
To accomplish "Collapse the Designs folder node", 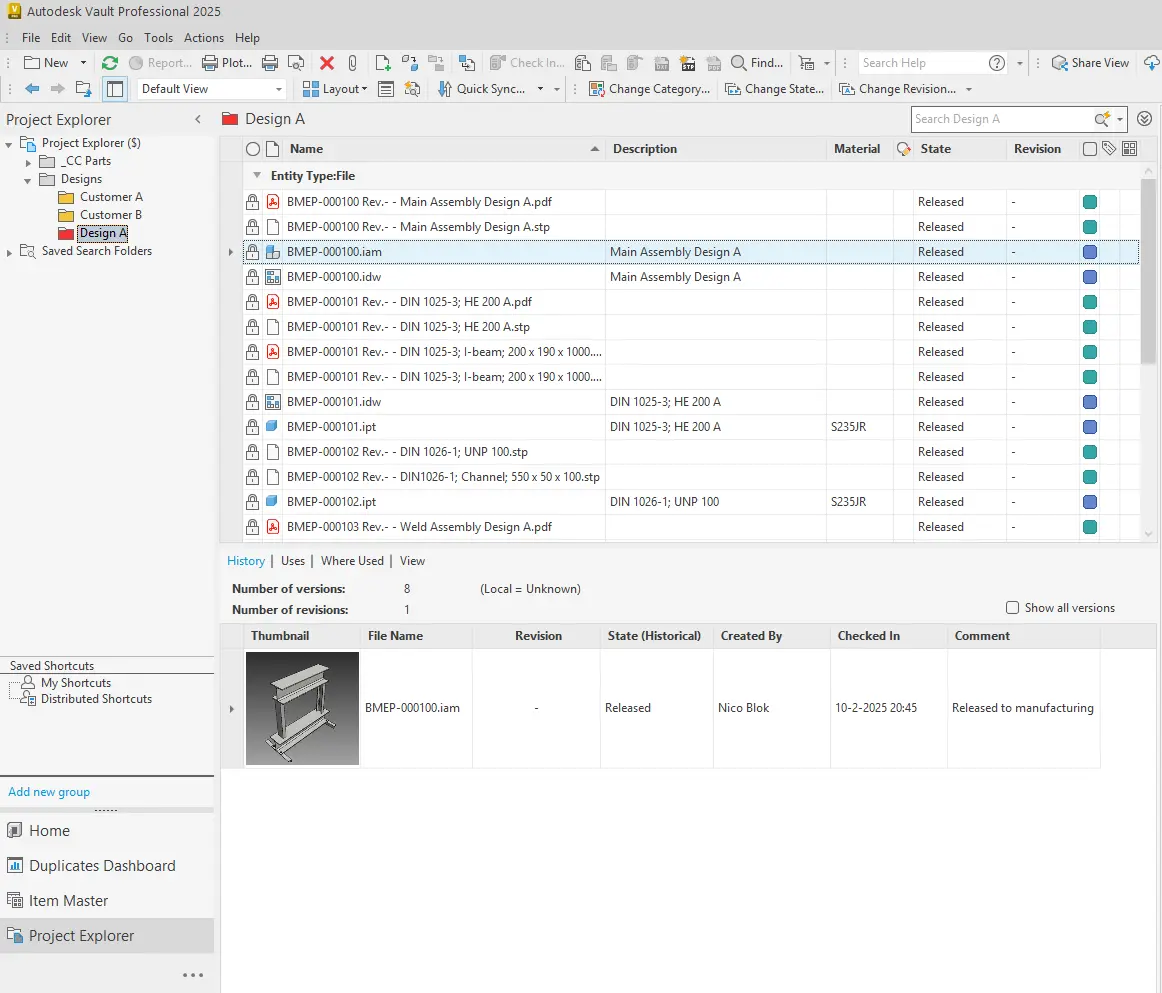I will point(27,180).
